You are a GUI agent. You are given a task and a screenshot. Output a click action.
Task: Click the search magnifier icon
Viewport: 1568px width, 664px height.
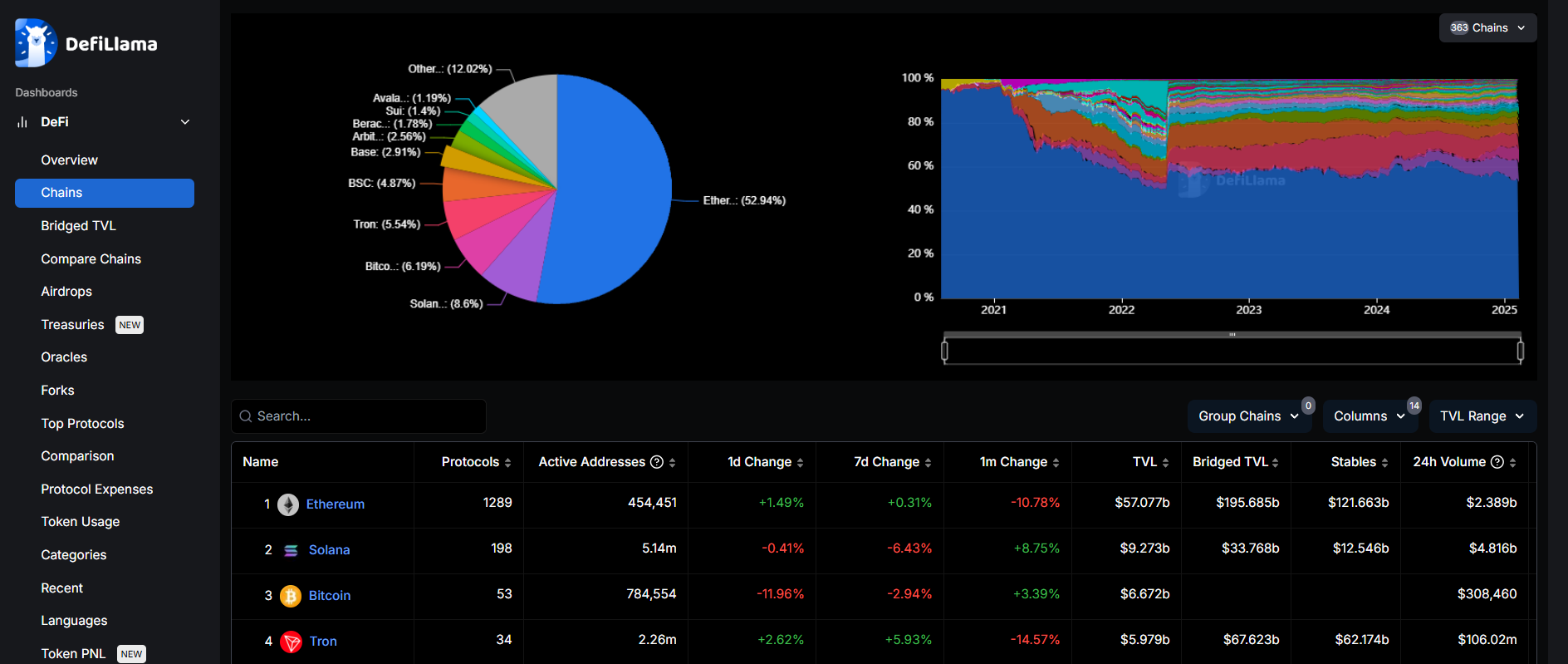tap(246, 416)
